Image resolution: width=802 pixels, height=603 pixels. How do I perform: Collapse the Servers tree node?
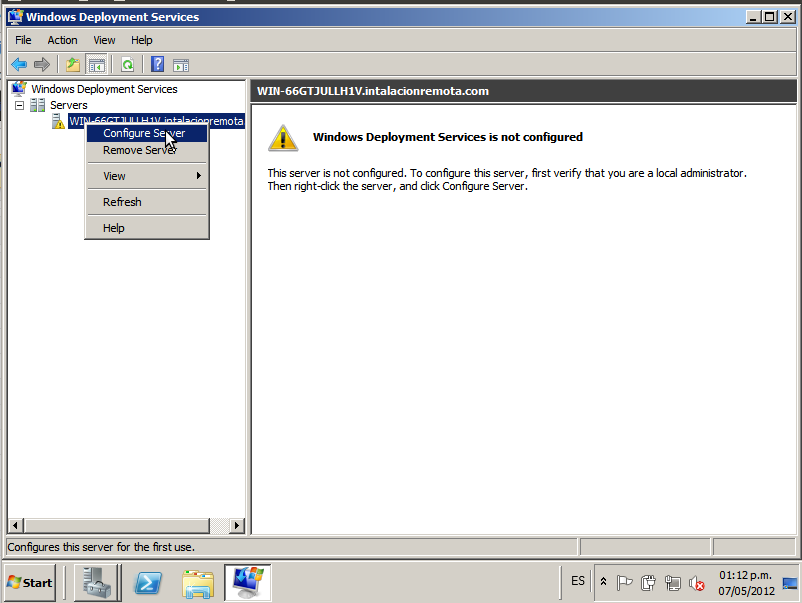point(19,105)
